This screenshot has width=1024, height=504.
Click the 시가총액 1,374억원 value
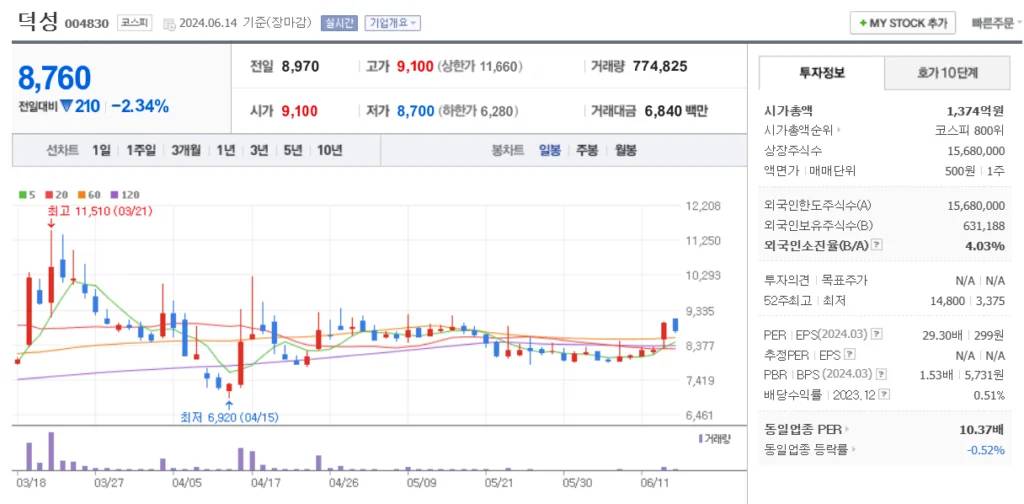coord(975,110)
